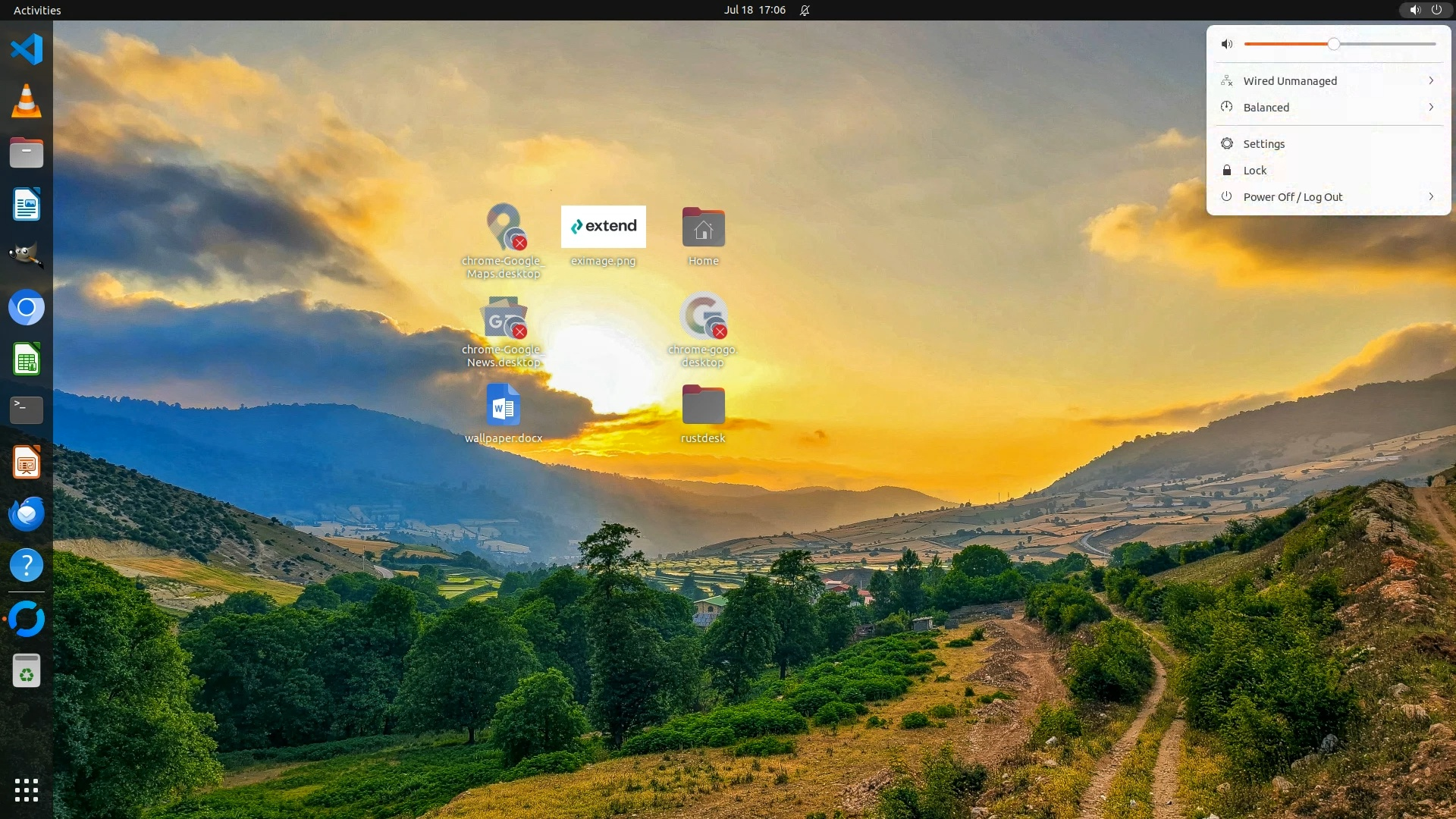This screenshot has height=819, width=1456.
Task: Open Settings from system menu
Action: pyautogui.click(x=1263, y=144)
